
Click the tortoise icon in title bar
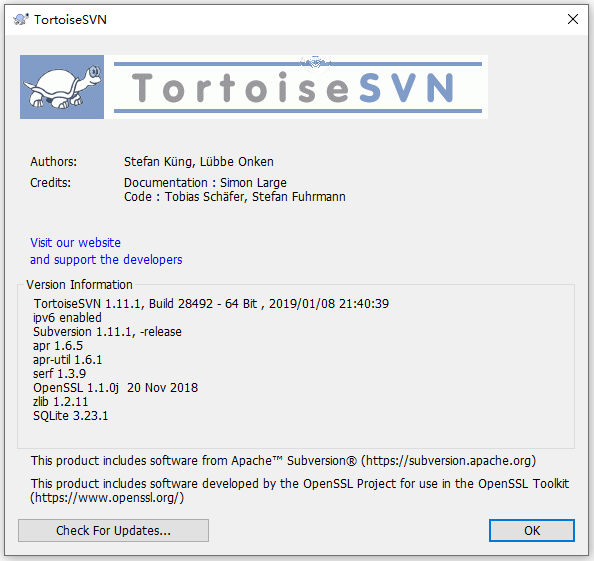[x=21, y=19]
